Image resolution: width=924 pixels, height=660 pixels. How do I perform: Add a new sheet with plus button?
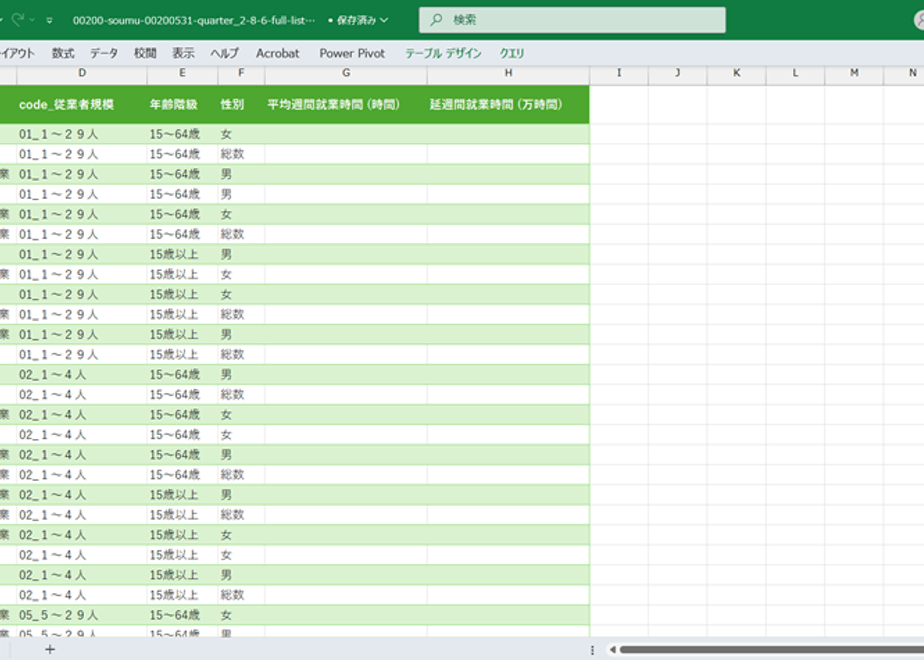click(50, 649)
